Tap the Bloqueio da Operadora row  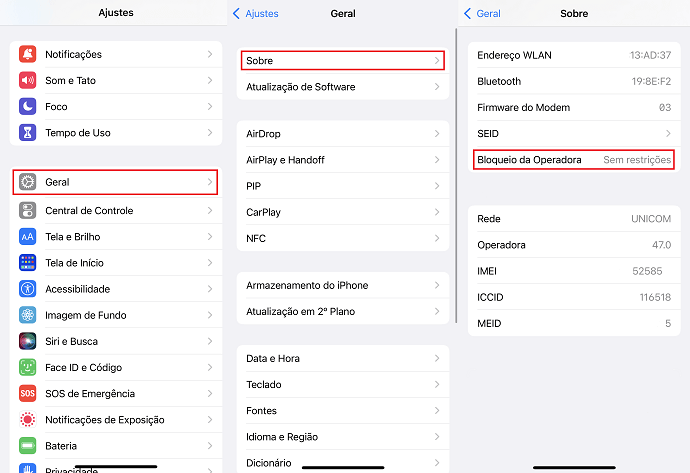(574, 160)
